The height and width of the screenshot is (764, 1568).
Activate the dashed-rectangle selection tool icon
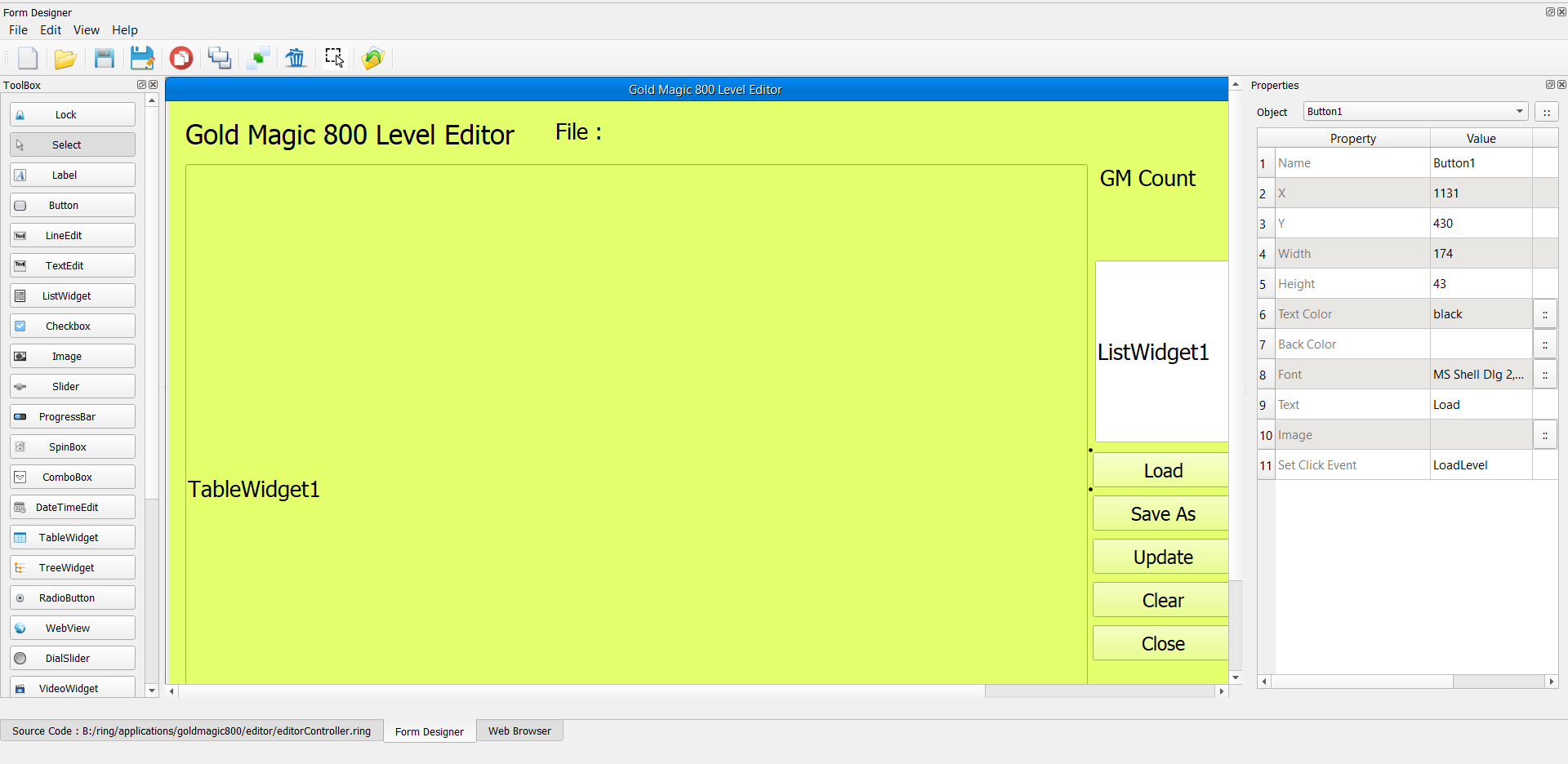pos(334,58)
